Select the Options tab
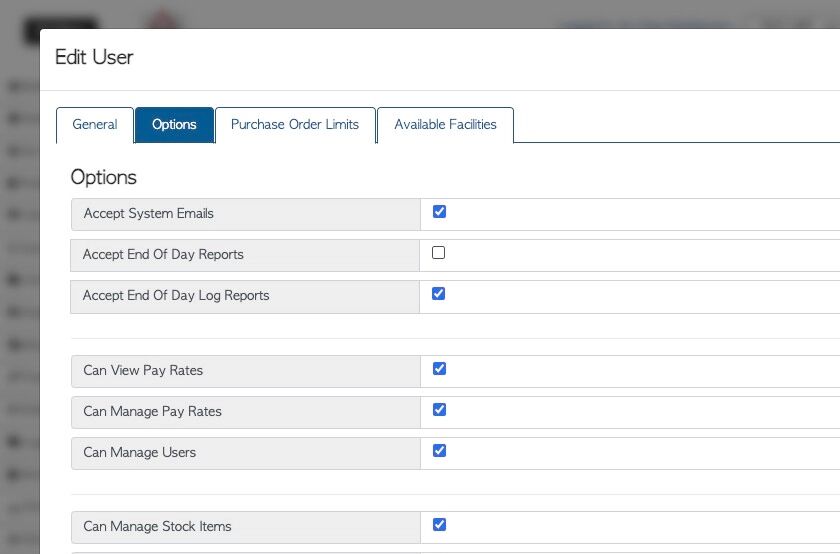Viewport: 840px width, 554px height. point(174,125)
